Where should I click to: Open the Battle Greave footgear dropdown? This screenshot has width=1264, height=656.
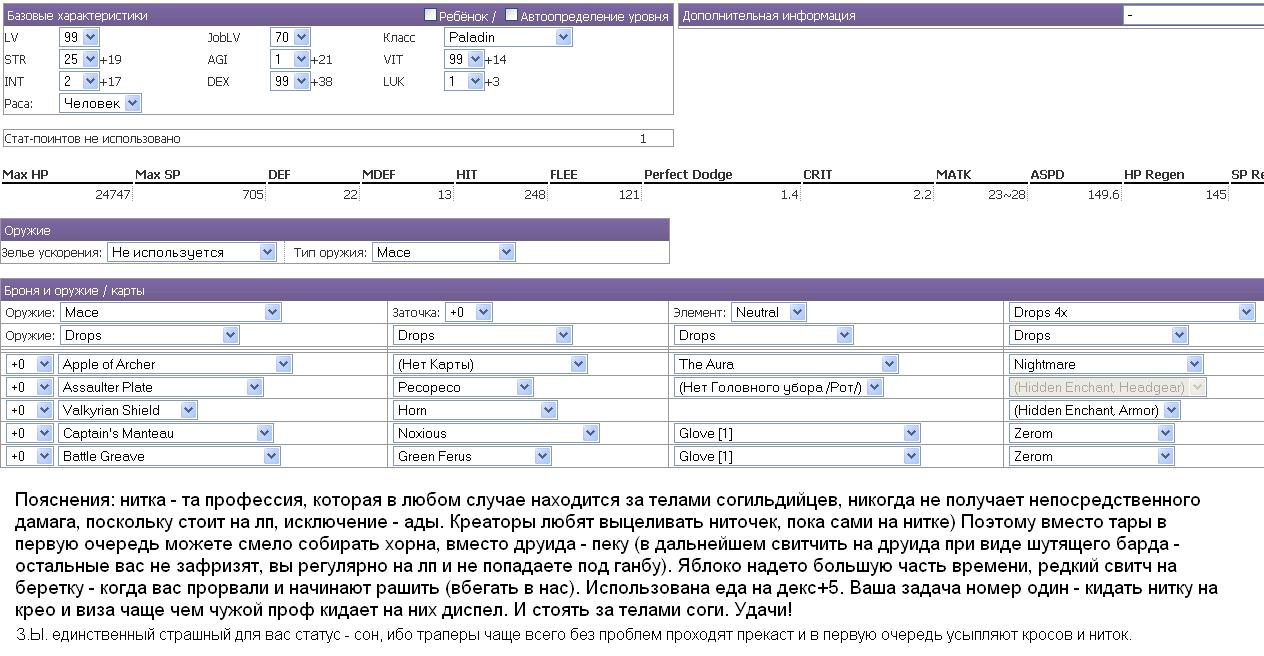169,456
